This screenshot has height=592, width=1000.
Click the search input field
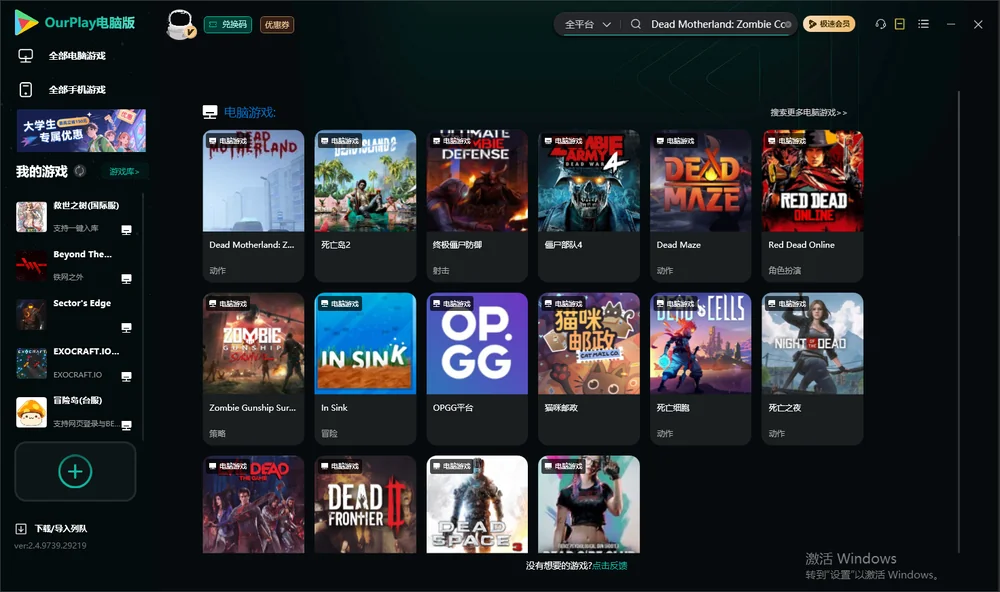[717, 24]
